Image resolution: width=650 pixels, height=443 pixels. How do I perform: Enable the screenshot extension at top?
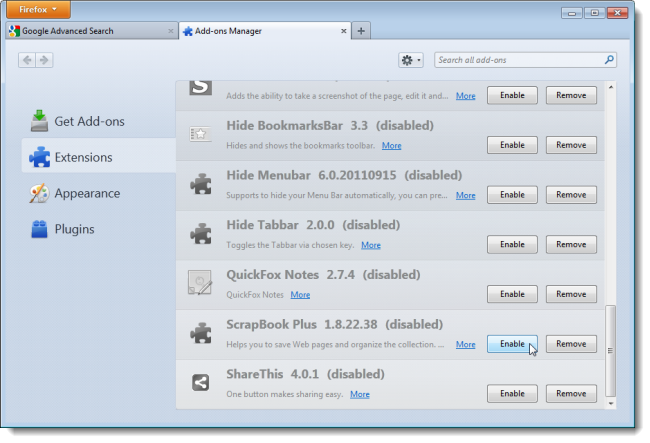[x=512, y=95]
